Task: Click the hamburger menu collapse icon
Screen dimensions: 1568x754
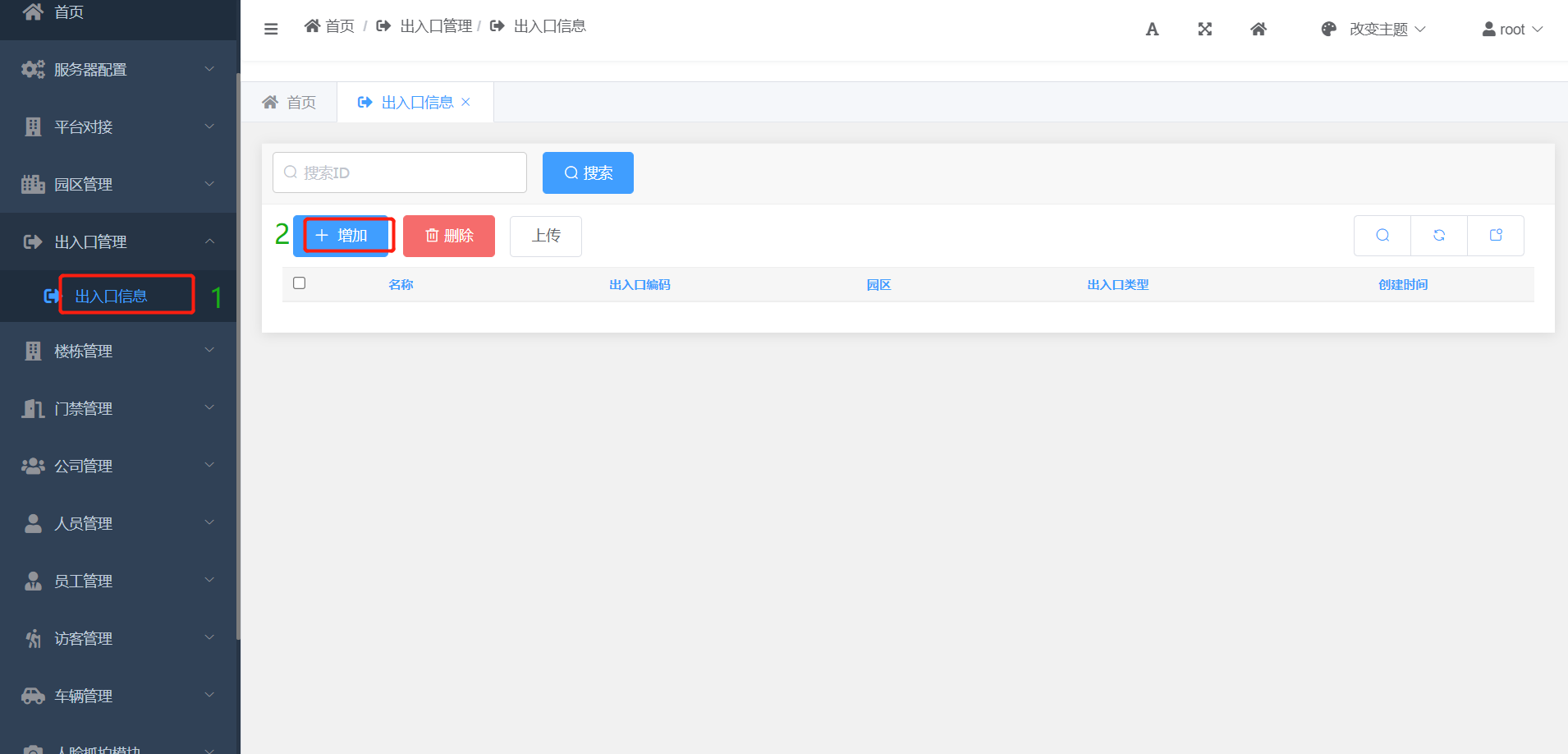Action: (x=271, y=29)
